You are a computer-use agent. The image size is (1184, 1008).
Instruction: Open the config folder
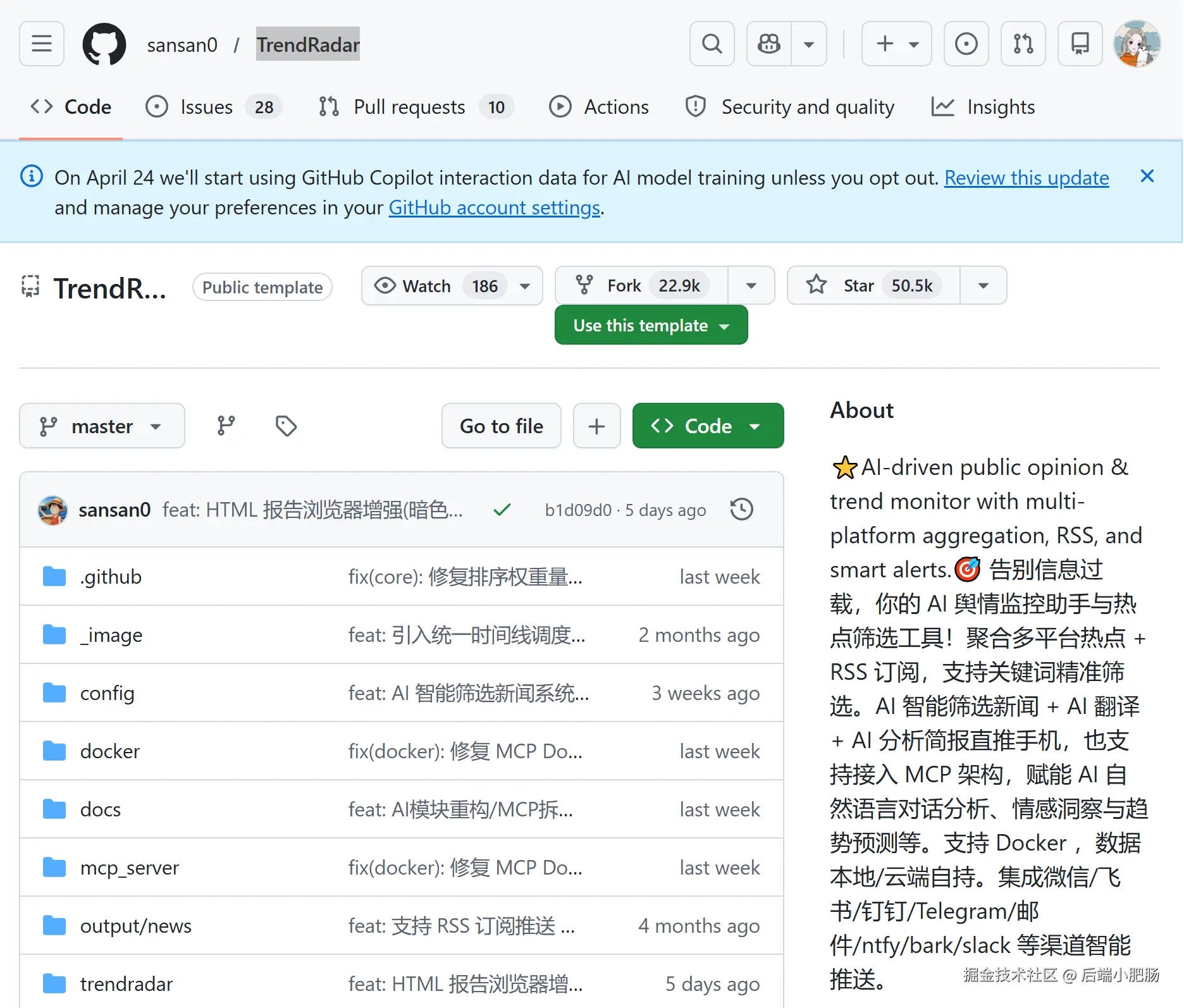pyautogui.click(x=108, y=693)
